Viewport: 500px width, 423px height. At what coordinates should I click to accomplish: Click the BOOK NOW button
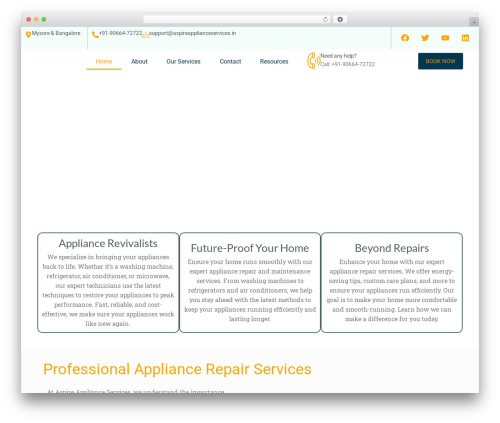point(440,61)
